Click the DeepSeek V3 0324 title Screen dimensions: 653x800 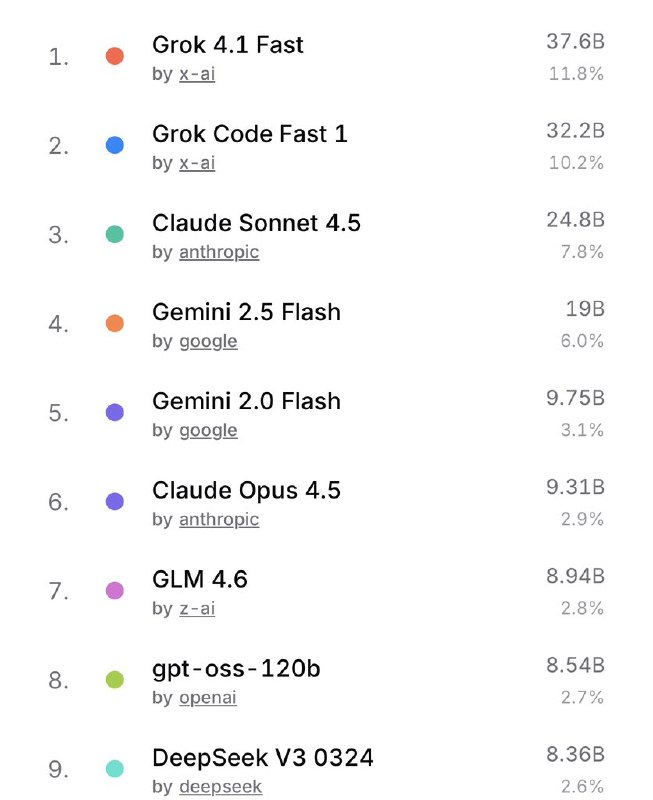coord(262,757)
